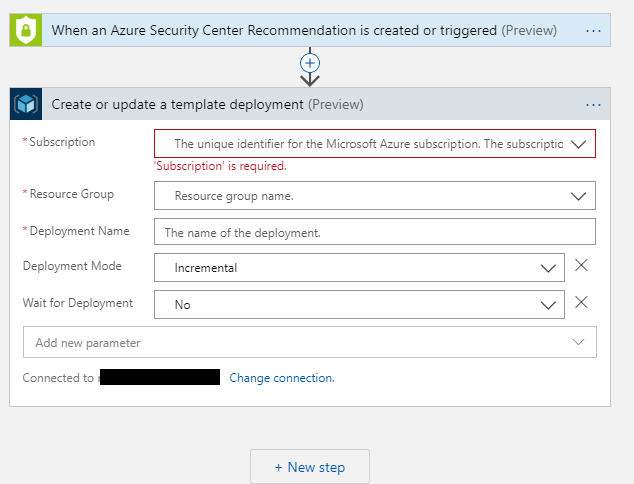634x484 pixels.
Task: Click the Deployment Name field label
Action: (79, 231)
